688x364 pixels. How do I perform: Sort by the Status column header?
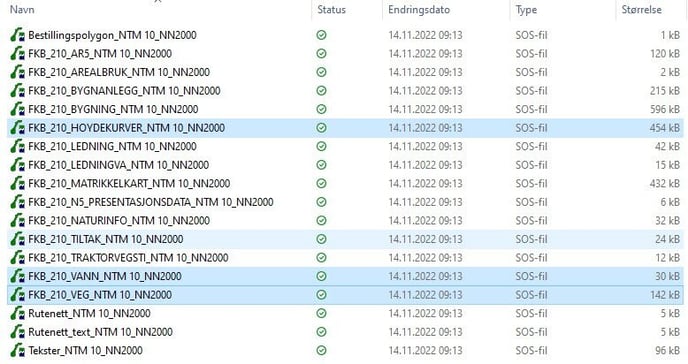coord(332,10)
